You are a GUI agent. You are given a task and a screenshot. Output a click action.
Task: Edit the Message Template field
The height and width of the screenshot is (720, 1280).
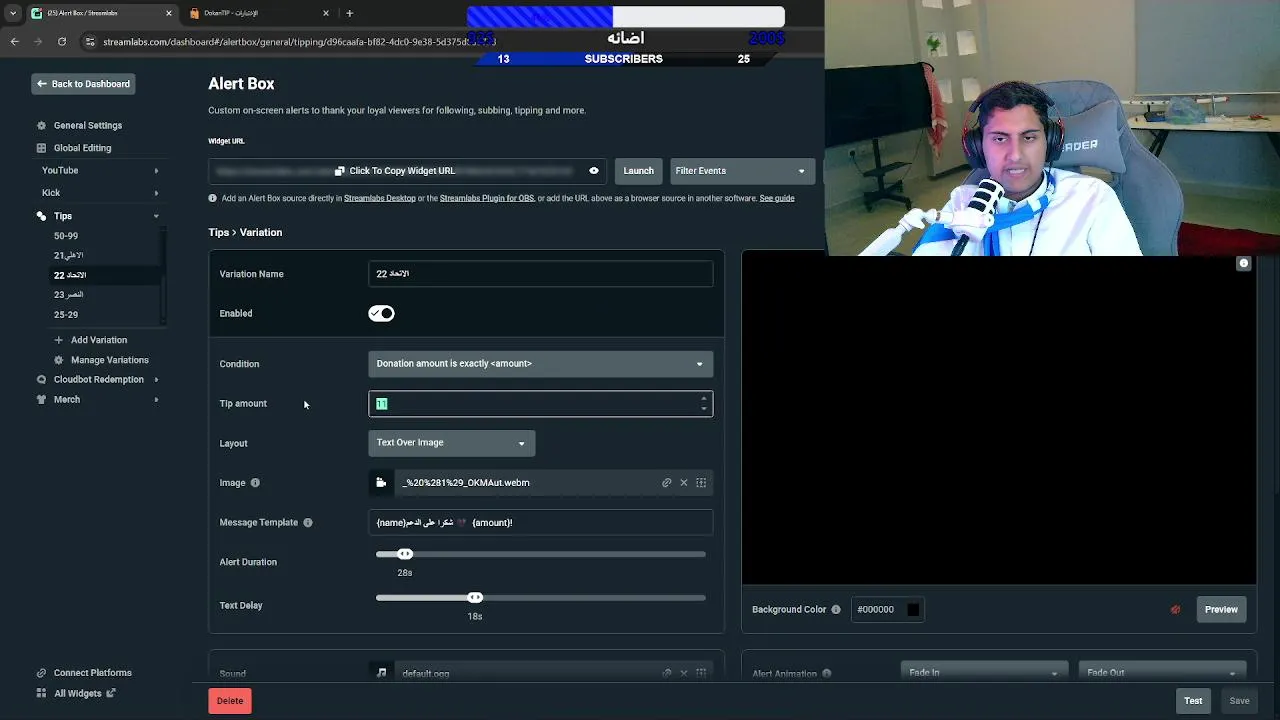coord(540,522)
